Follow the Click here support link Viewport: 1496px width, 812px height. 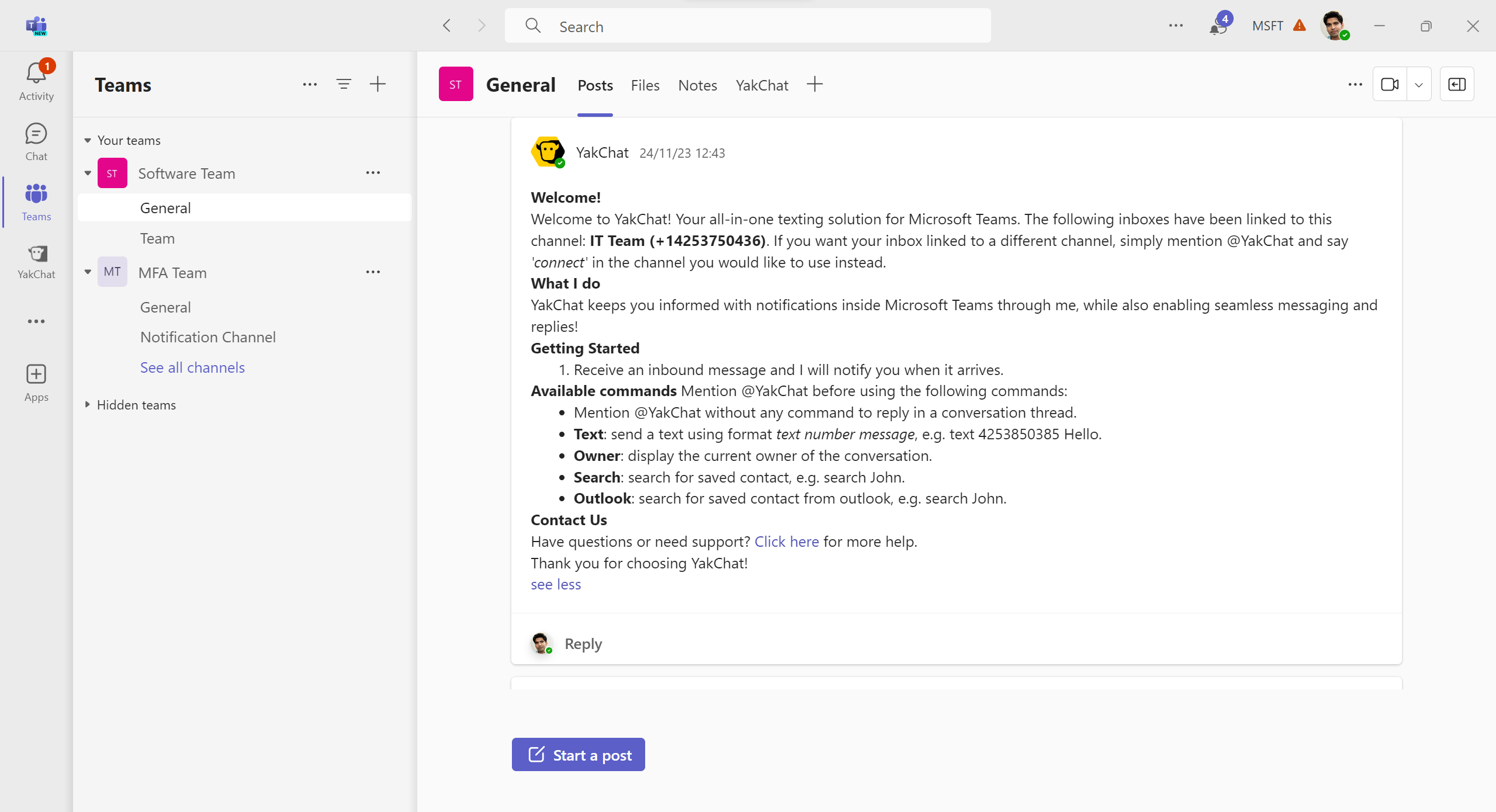(x=787, y=542)
